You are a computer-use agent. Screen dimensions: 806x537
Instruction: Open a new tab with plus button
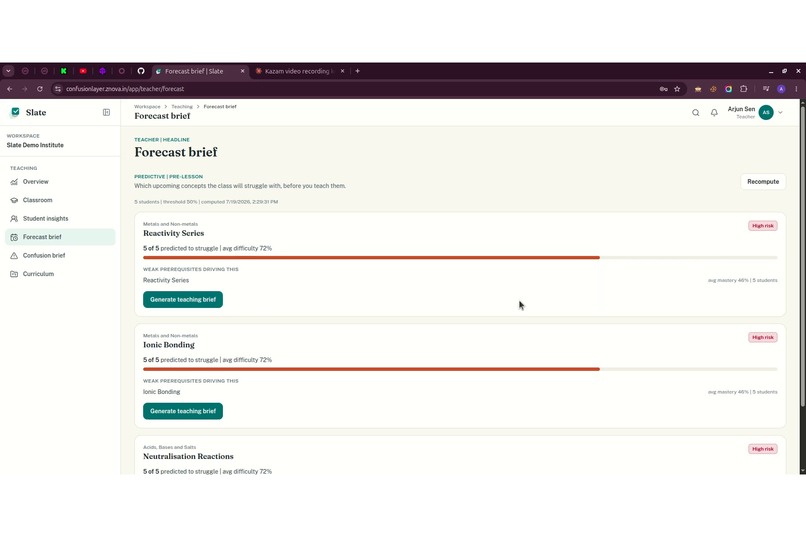(358, 71)
